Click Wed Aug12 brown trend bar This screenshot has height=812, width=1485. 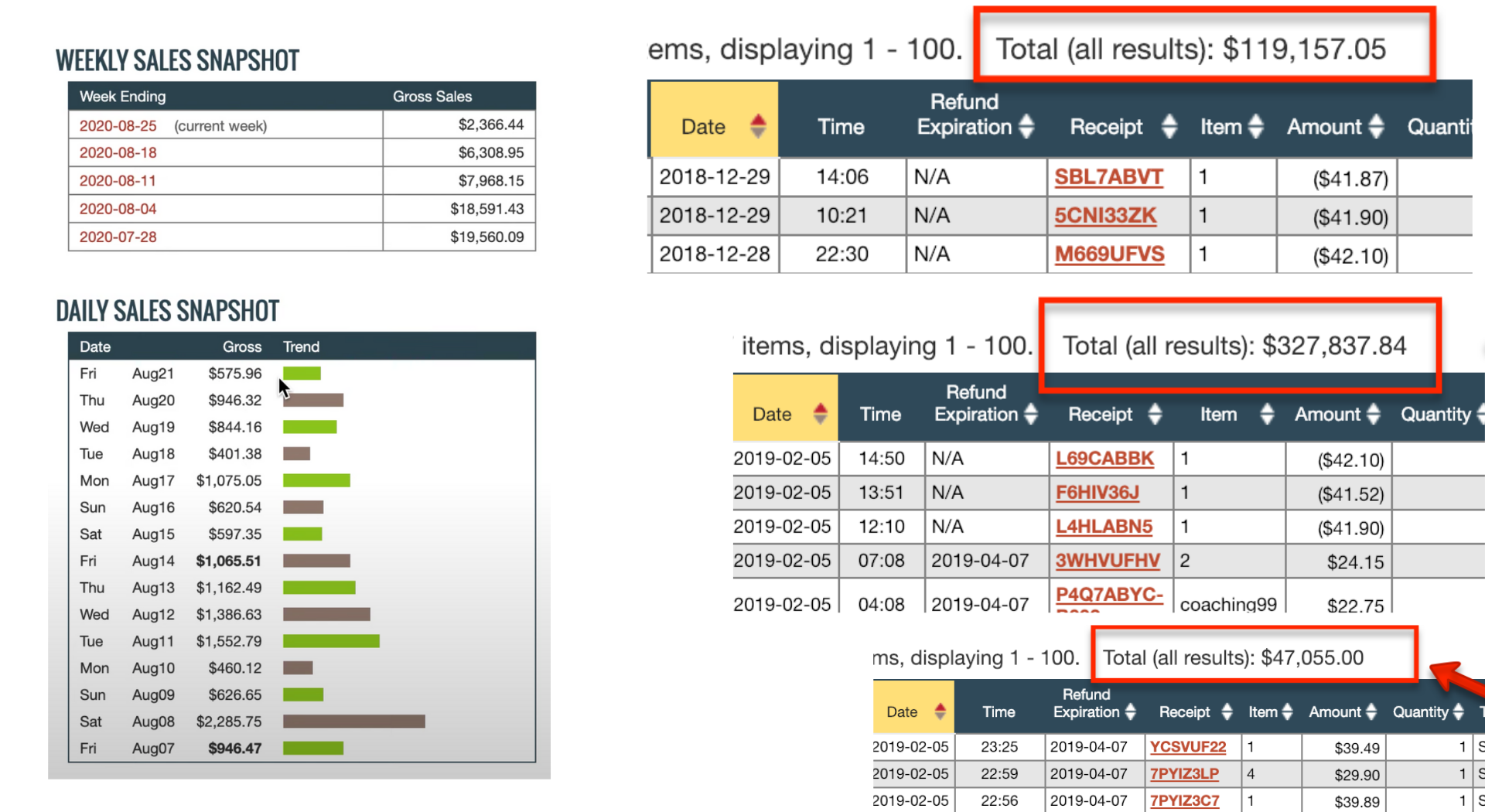326,614
